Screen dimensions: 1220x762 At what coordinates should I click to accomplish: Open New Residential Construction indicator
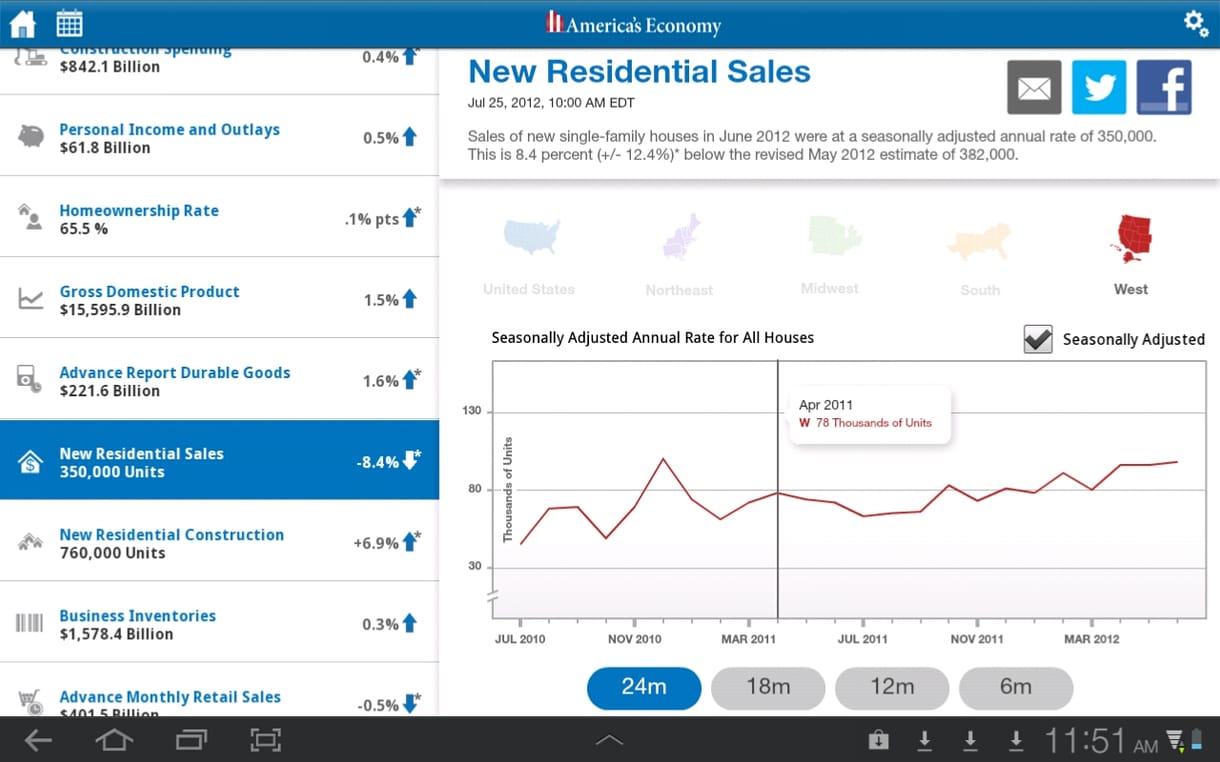[x=219, y=542]
